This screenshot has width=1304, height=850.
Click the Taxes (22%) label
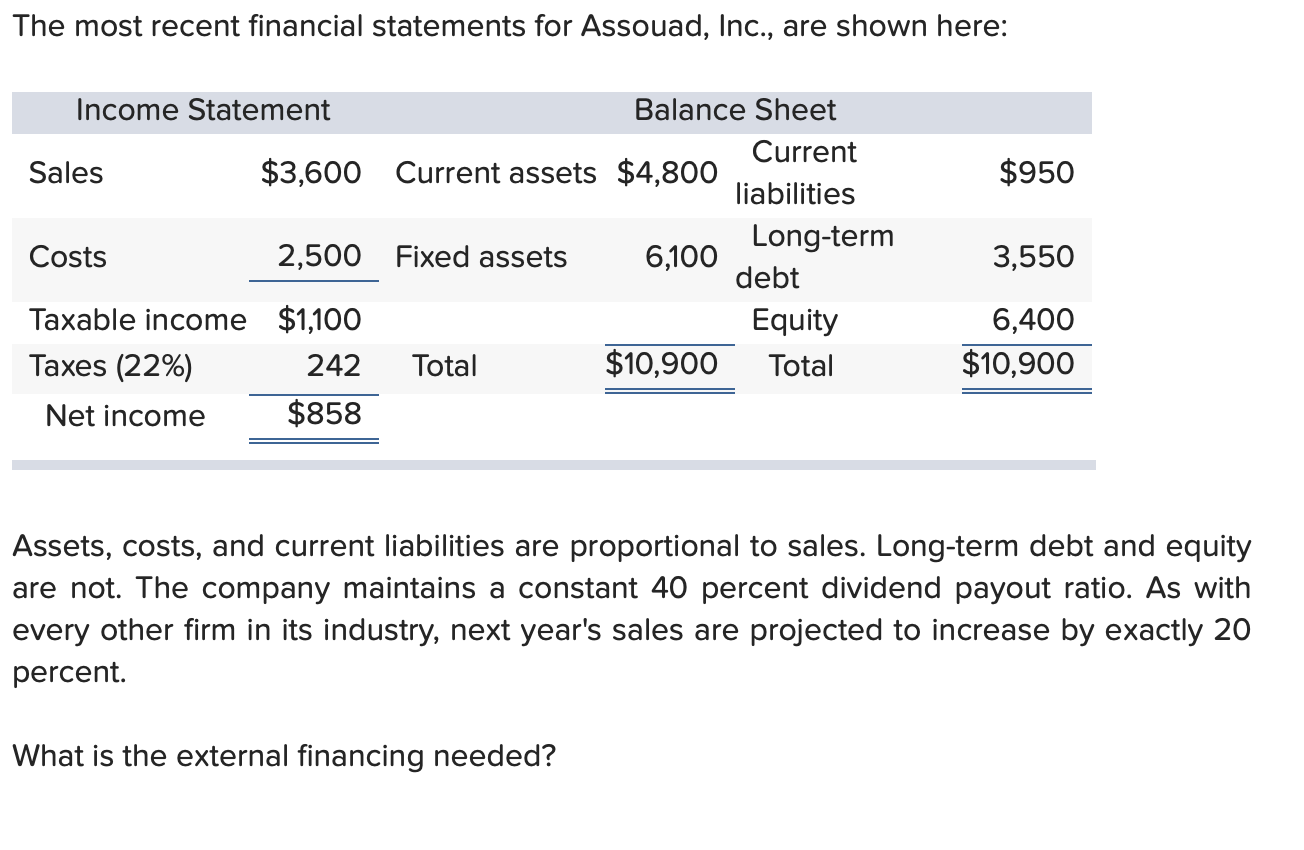pyautogui.click(x=111, y=366)
